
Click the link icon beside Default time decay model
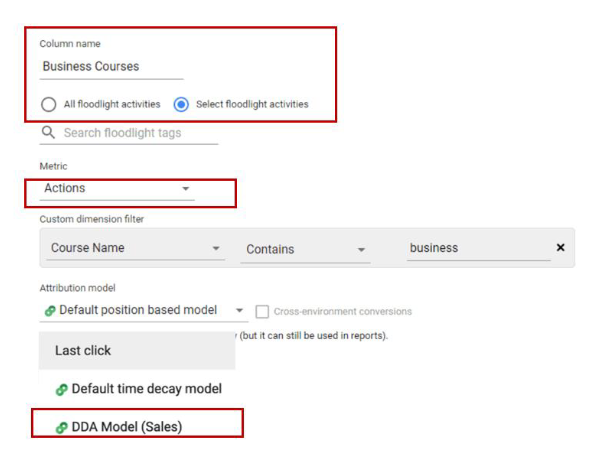coord(62,389)
